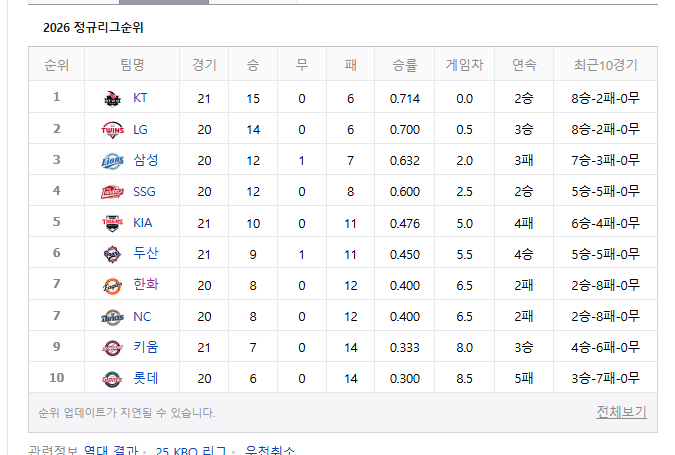Click 두산's streak value 4승
675x455 pixels.
(x=524, y=254)
